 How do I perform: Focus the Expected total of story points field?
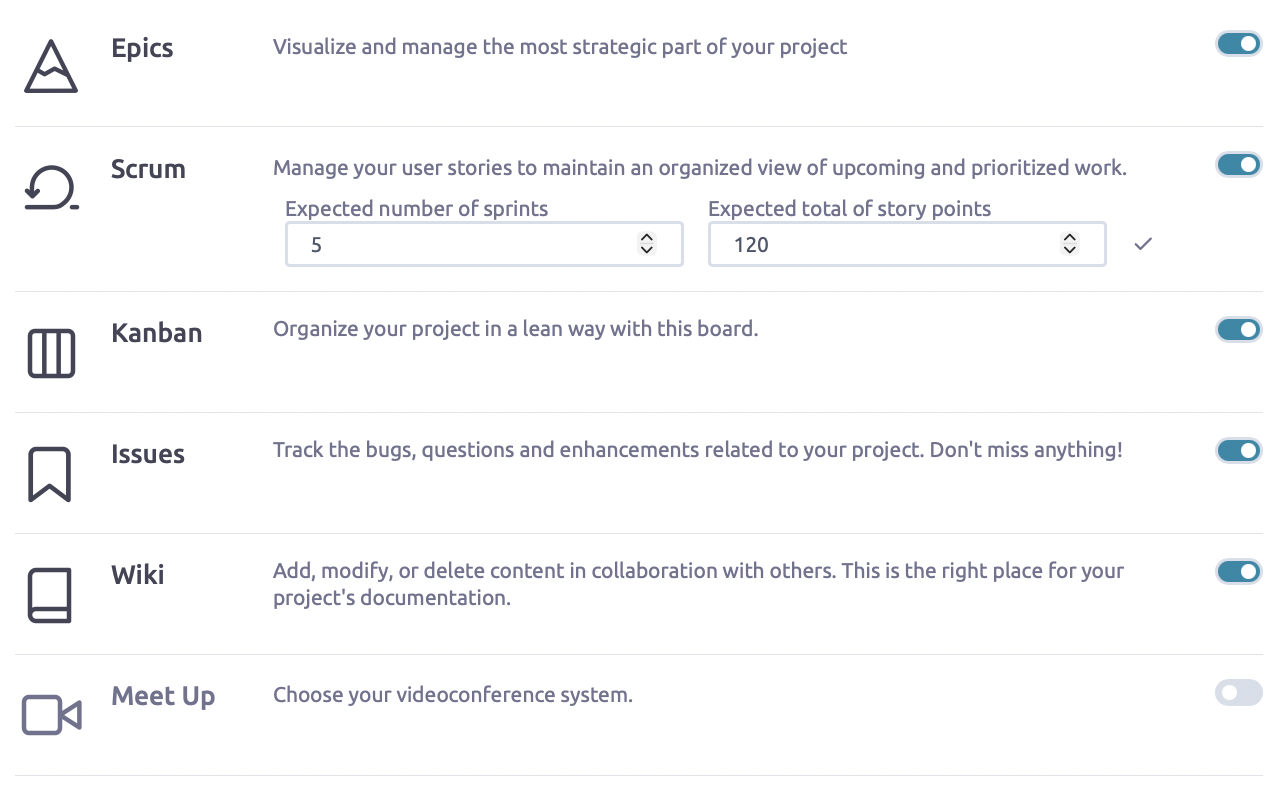click(907, 244)
